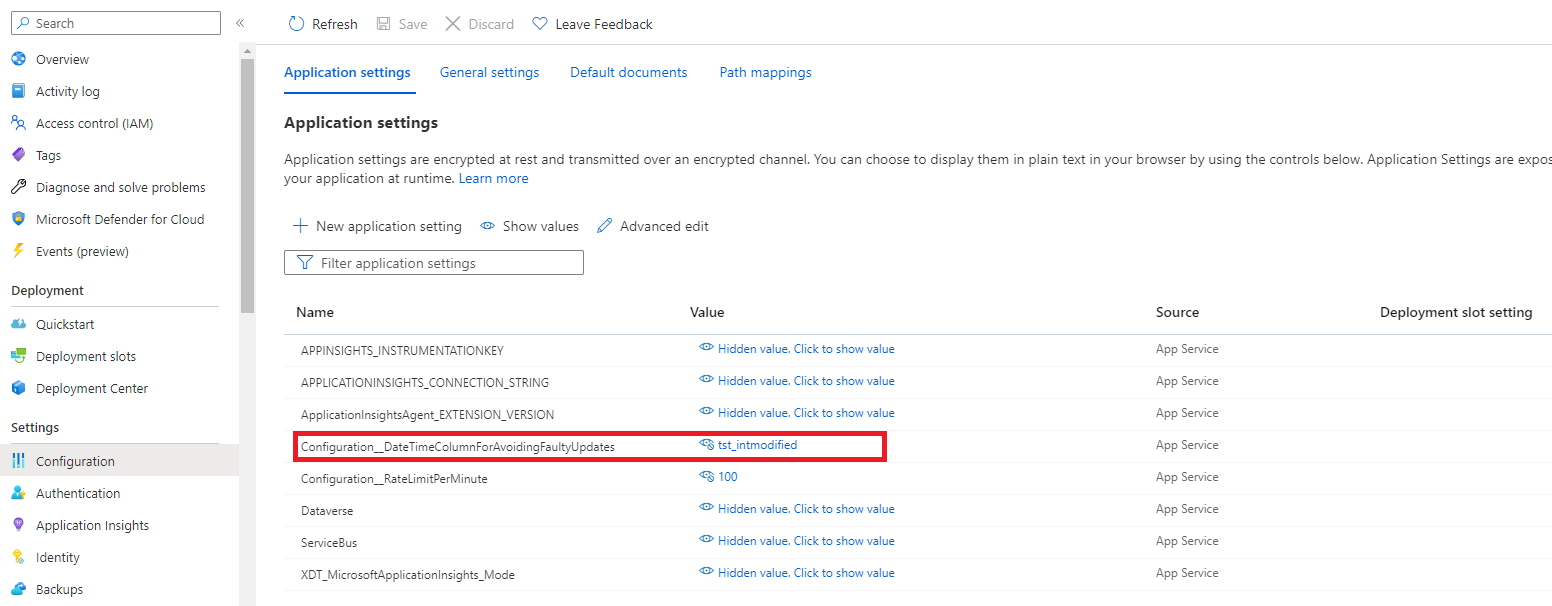
Task: Click the Configuration sliders icon
Action: [18, 461]
